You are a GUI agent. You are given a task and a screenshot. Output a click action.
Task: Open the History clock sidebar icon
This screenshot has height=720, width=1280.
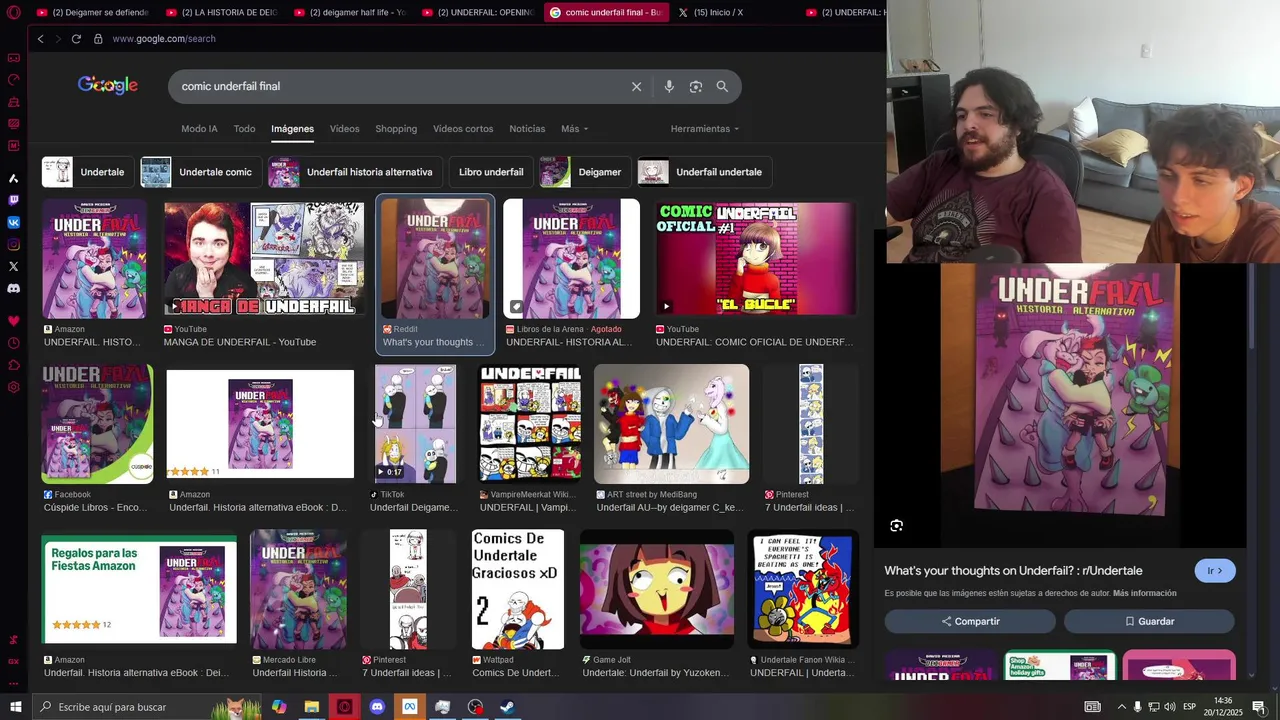13,343
